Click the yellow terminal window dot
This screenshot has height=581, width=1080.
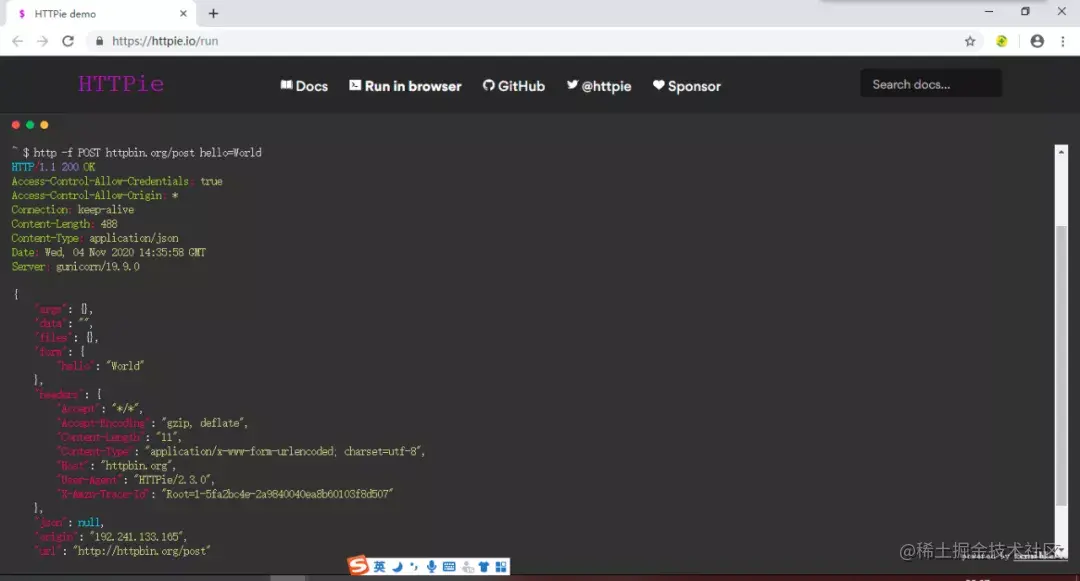[45, 125]
